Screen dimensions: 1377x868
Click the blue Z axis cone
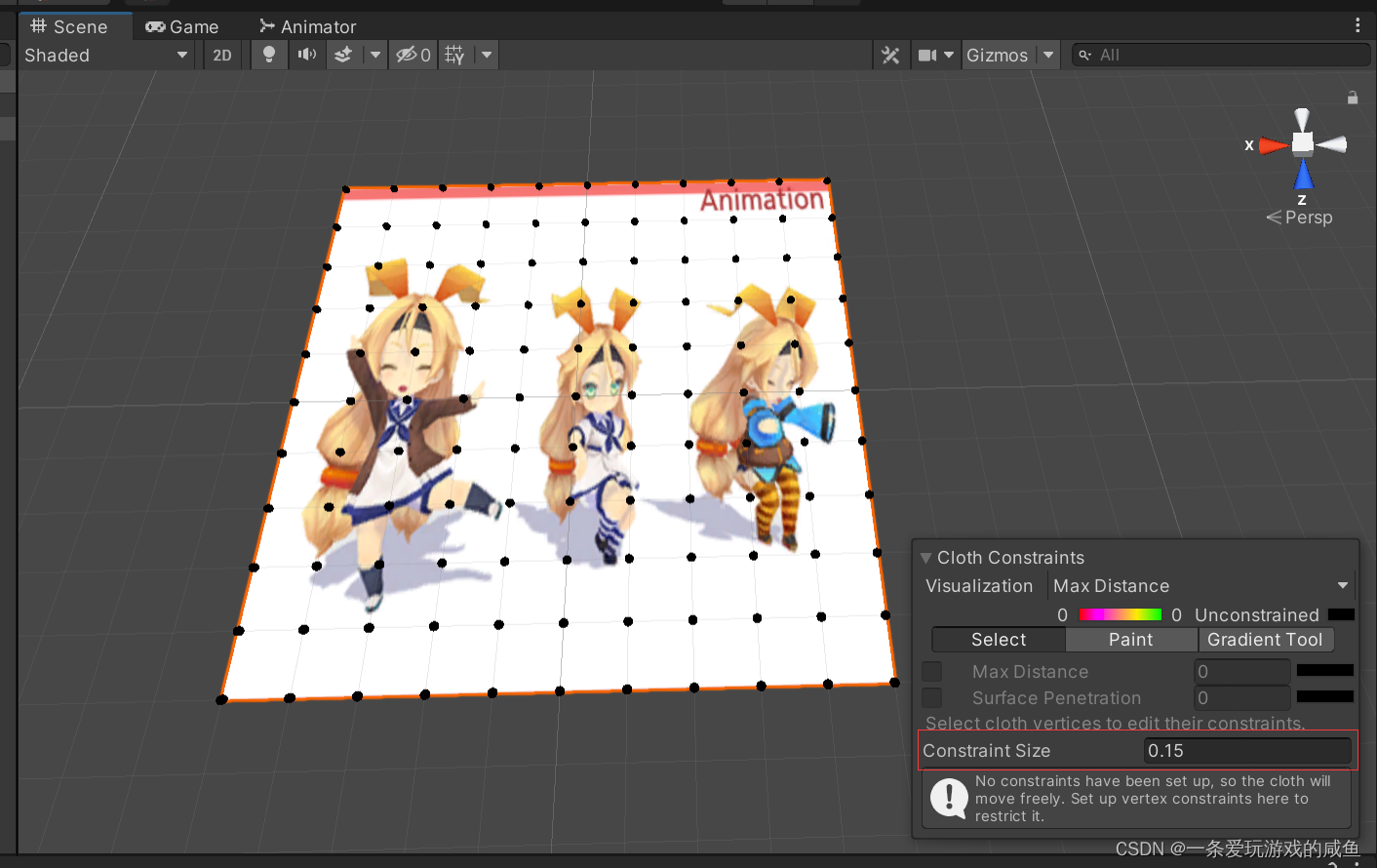1303,175
